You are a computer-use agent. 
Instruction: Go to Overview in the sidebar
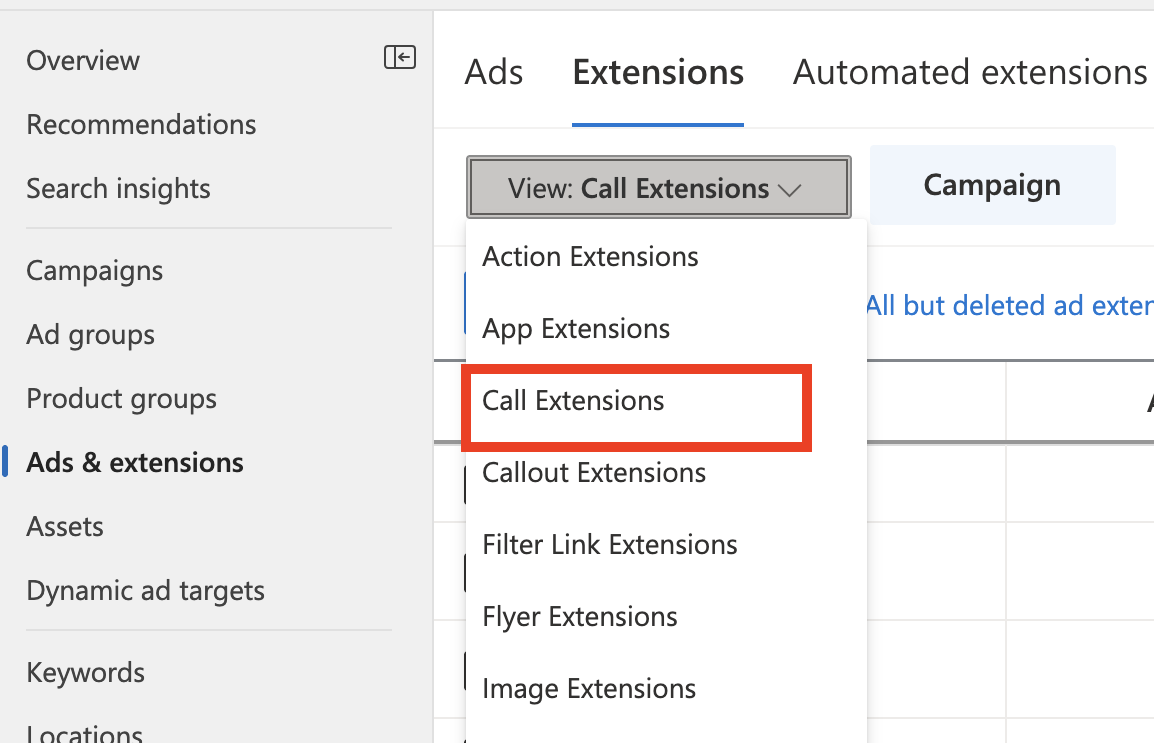(x=83, y=61)
